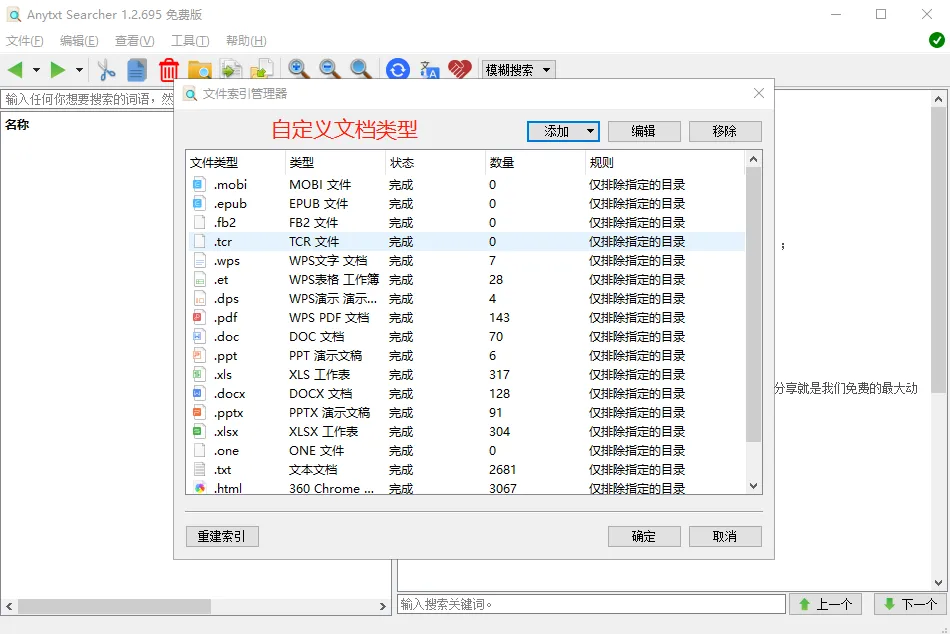
Task: Click the 重建索引 button
Action: coord(222,536)
